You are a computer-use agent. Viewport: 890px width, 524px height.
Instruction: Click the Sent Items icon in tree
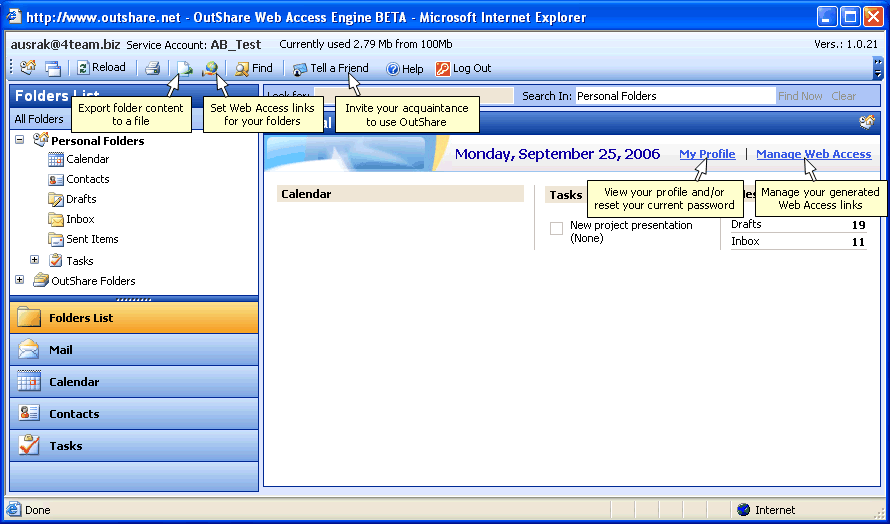click(x=56, y=239)
